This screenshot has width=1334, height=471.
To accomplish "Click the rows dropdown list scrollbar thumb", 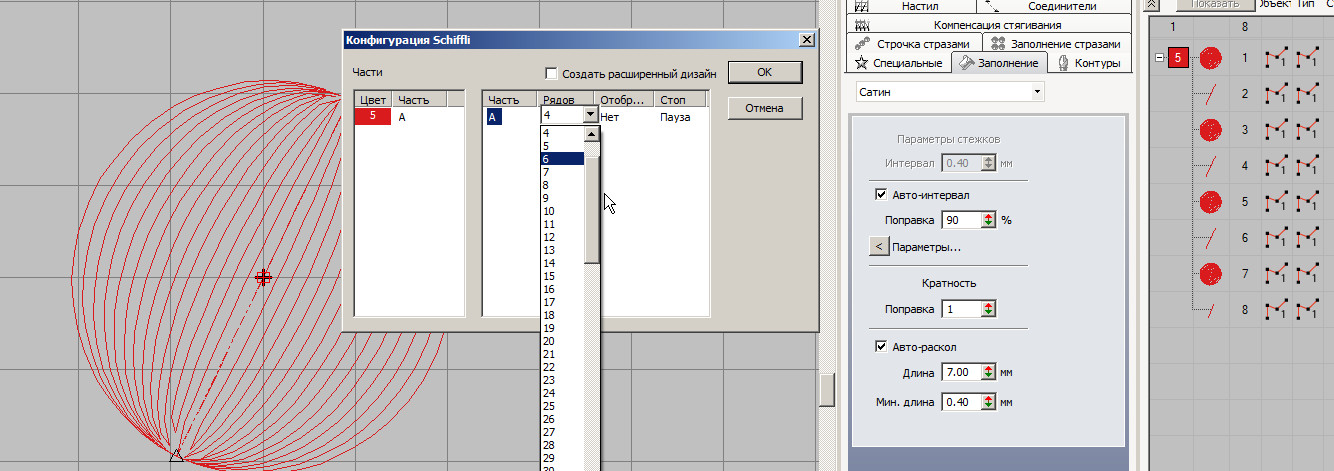I will point(592,210).
